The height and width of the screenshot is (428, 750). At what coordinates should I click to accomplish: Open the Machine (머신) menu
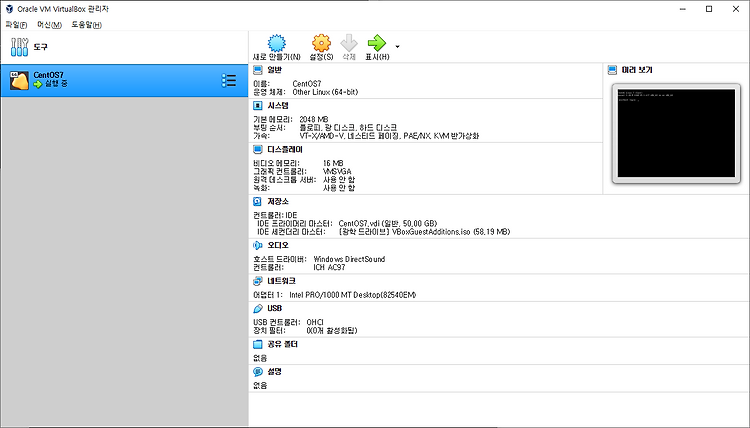coord(49,24)
